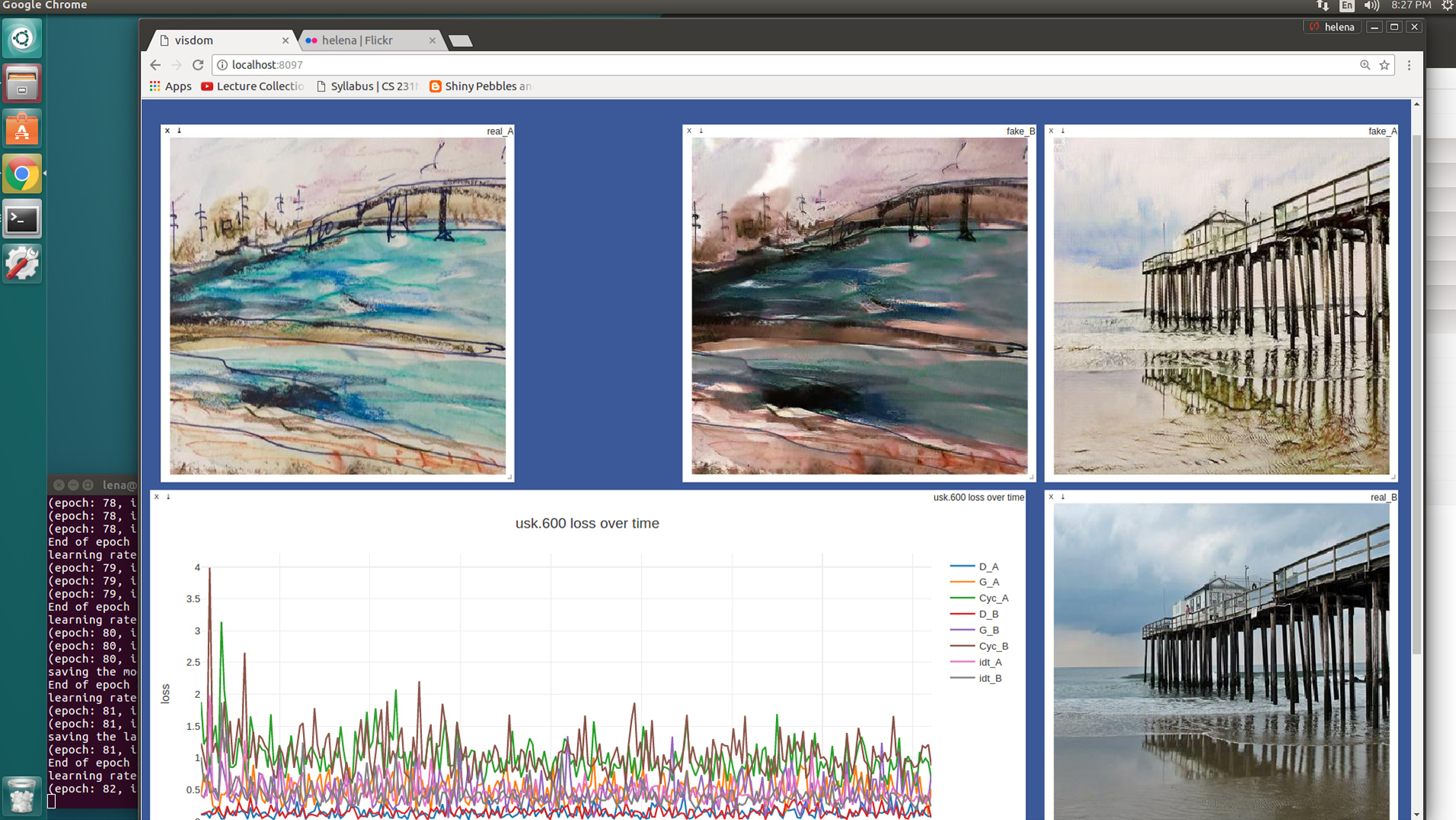Hide the D_A loss curve via legend
1456x820 pixels.
pos(989,566)
